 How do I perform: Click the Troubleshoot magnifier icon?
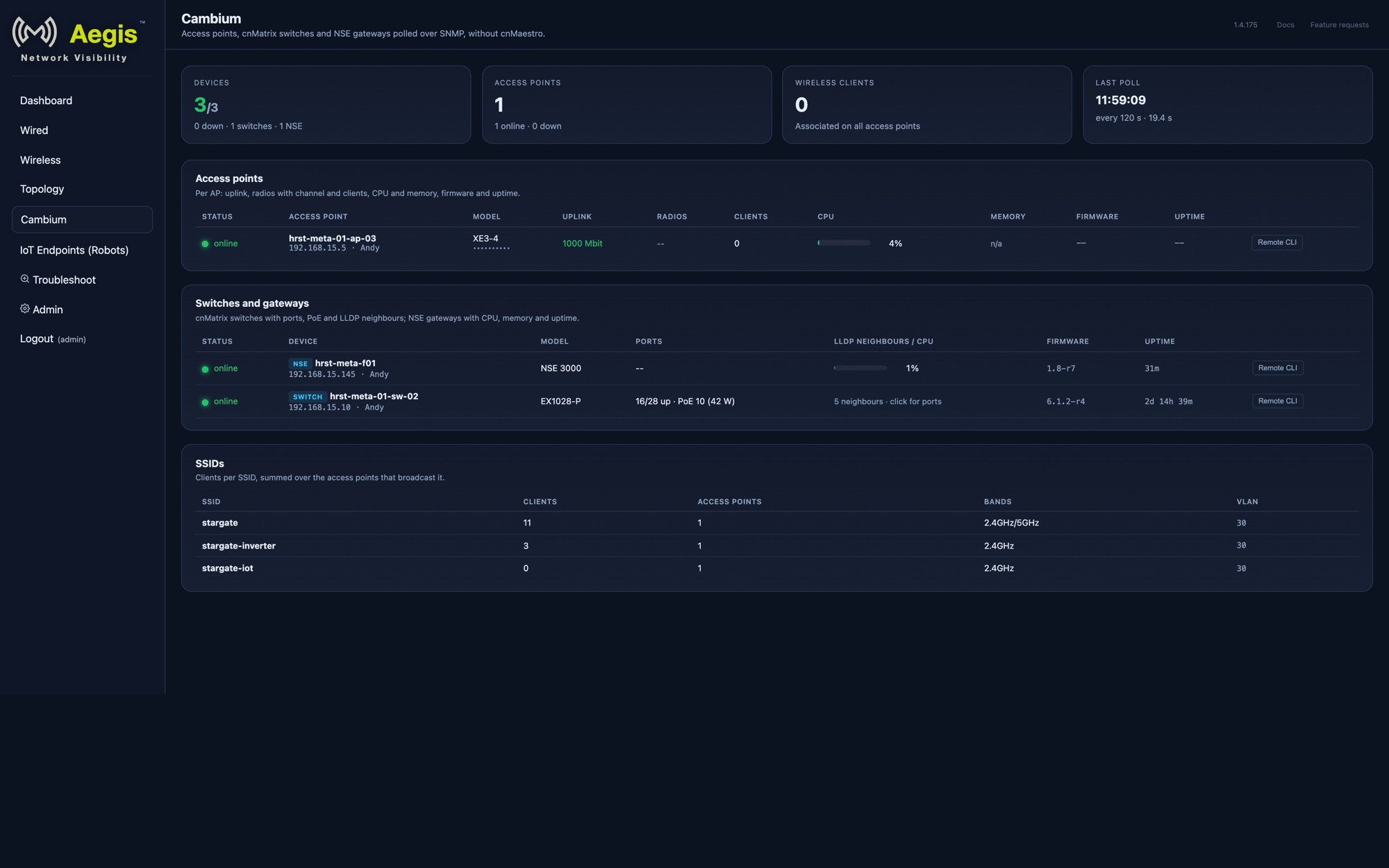25,279
